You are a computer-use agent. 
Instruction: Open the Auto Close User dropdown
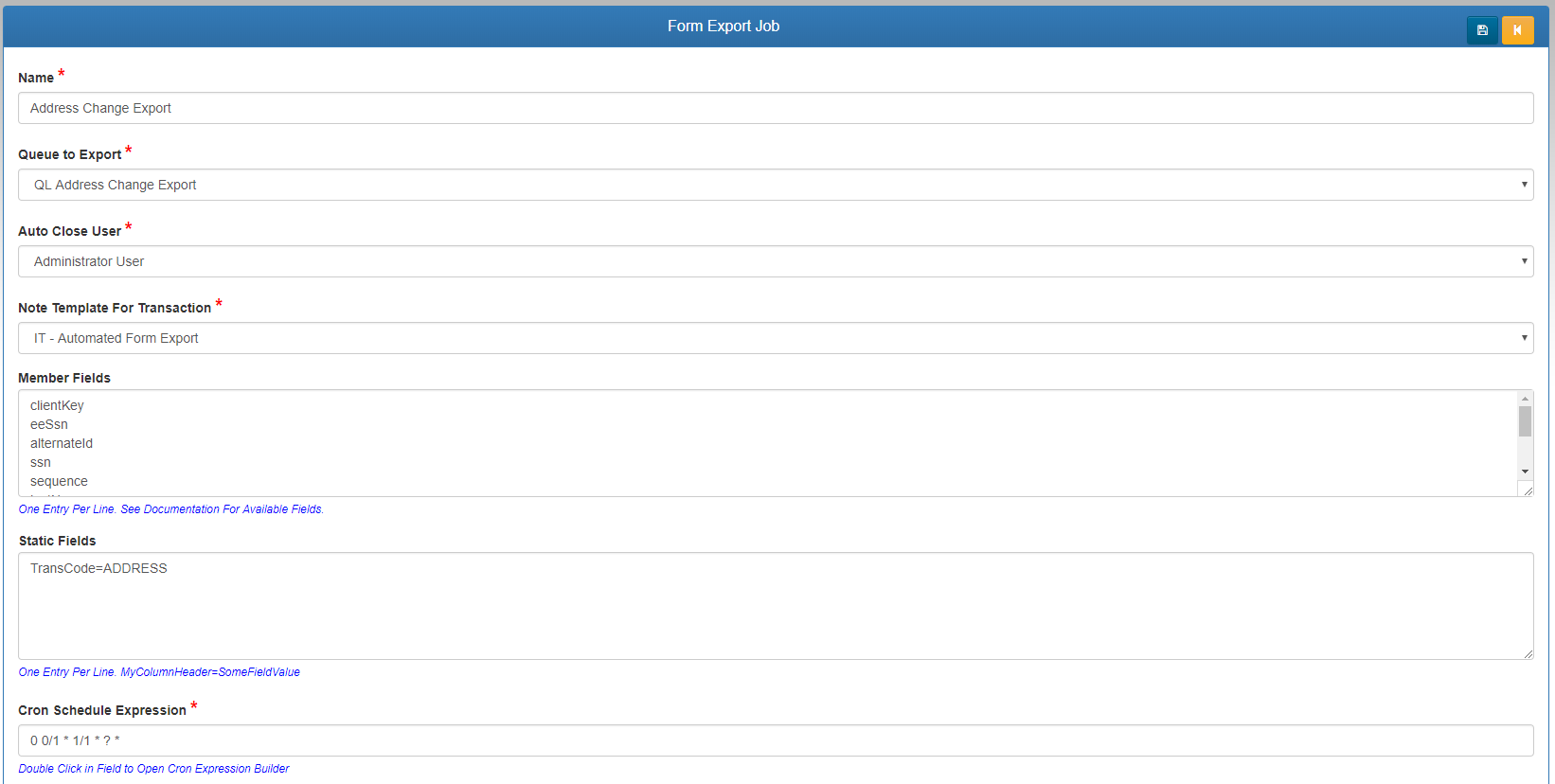coord(776,261)
